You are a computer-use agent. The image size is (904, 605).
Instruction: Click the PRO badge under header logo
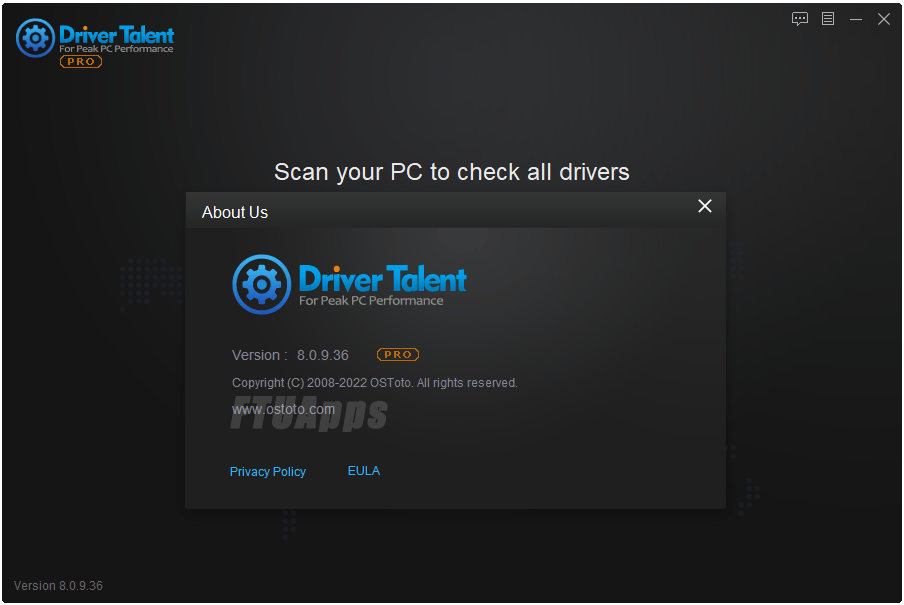pos(81,62)
